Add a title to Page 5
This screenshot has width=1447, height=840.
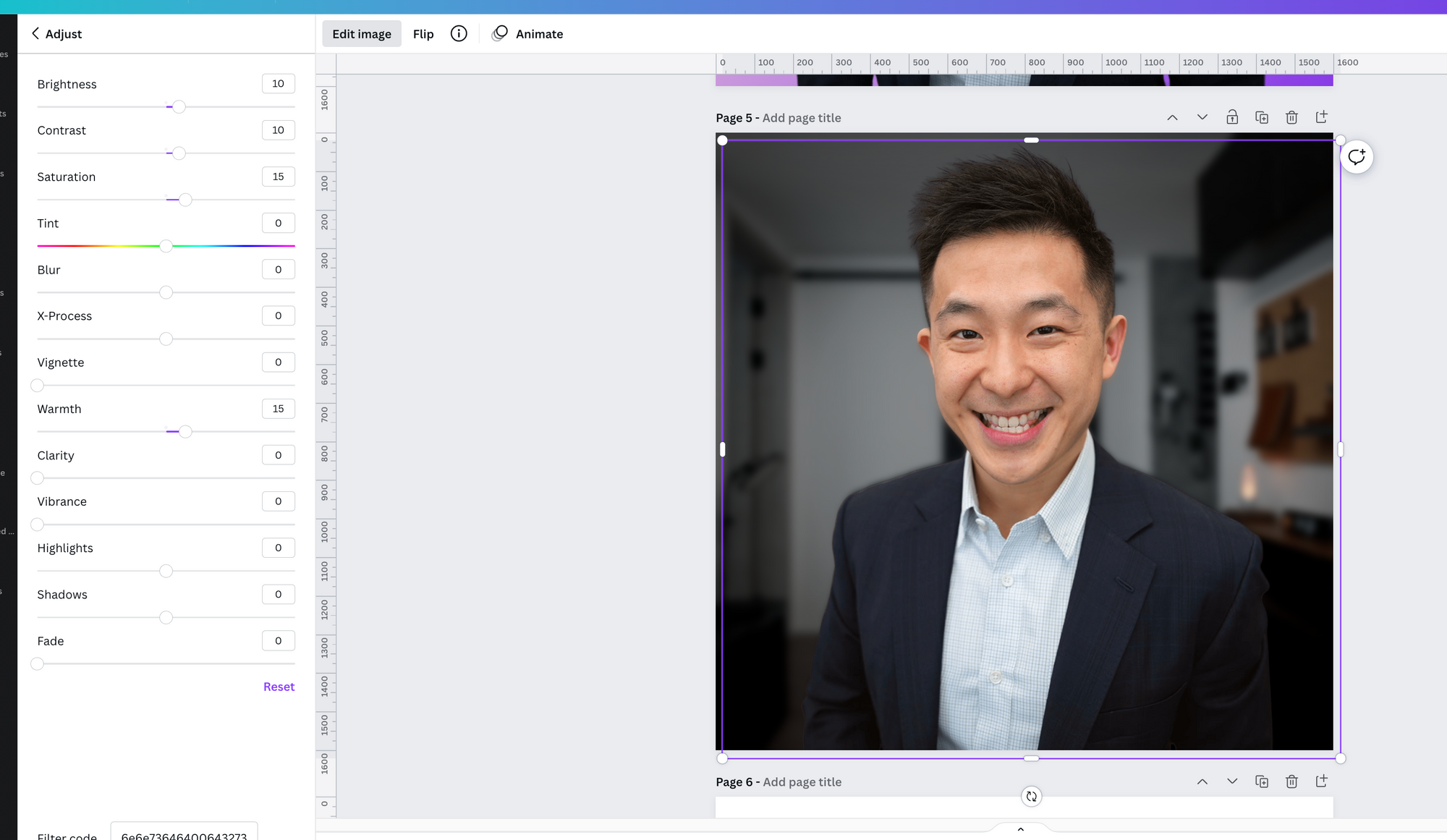click(x=802, y=118)
